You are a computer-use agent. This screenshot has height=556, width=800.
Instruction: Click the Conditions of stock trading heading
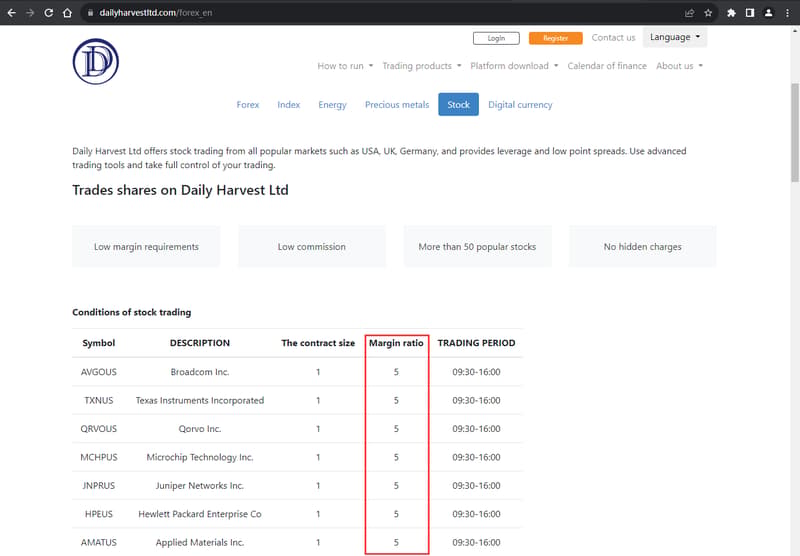132,312
